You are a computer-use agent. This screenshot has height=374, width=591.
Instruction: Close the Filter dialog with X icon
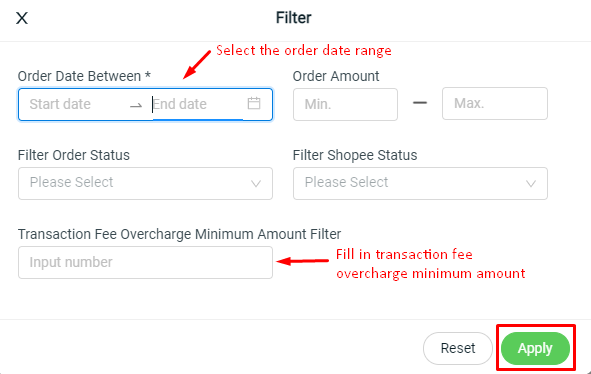click(x=22, y=18)
